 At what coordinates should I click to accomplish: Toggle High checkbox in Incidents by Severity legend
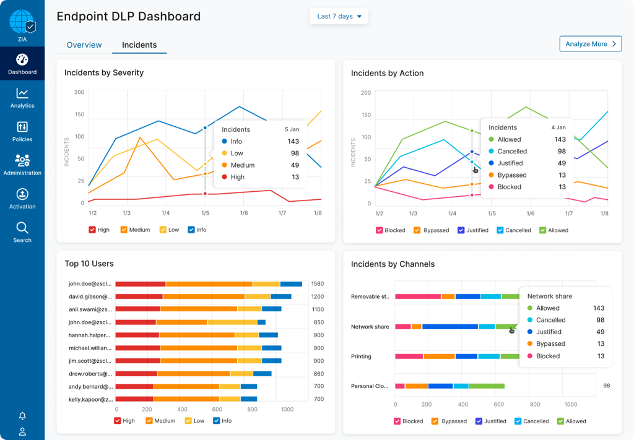(93, 229)
